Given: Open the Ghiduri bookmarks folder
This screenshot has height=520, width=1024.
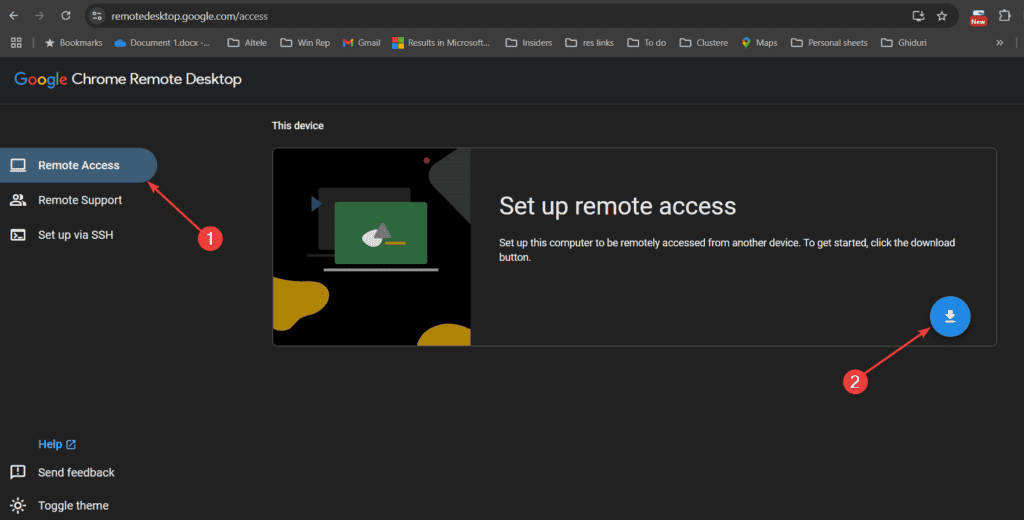Looking at the screenshot, I should [x=904, y=42].
